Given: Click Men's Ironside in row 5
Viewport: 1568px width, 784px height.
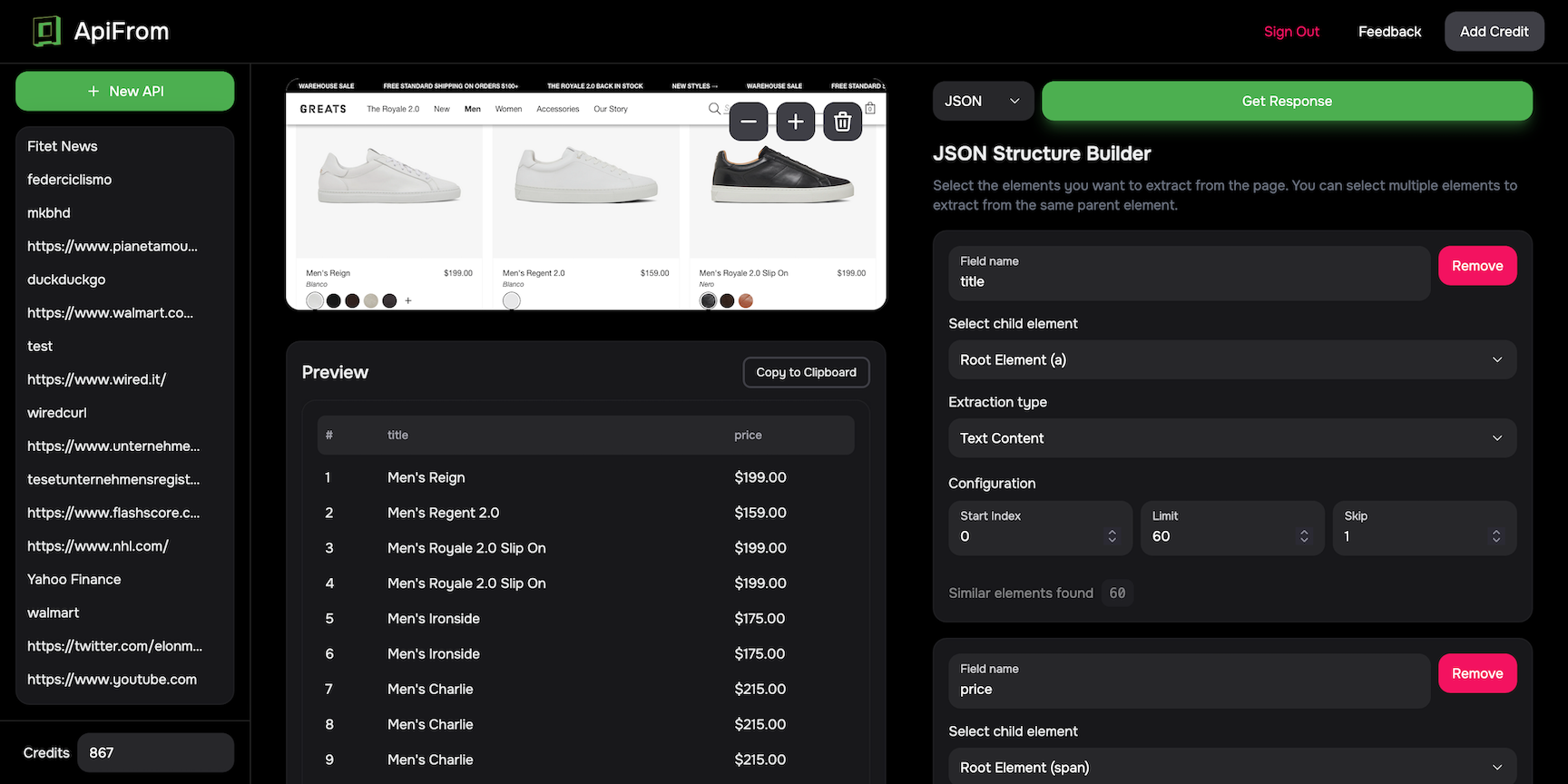Looking at the screenshot, I should 434,619.
